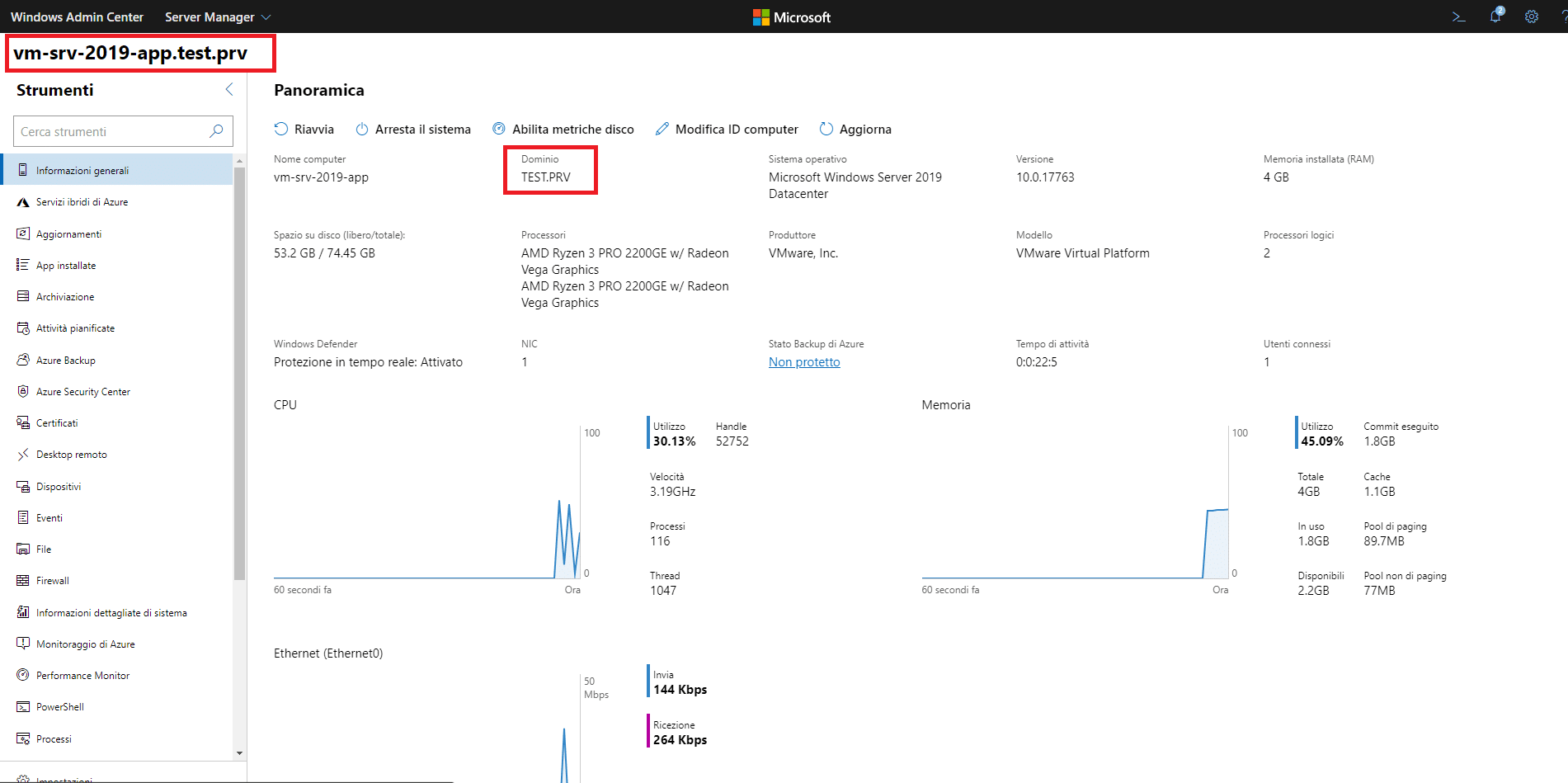Click the File tool icon

tap(23, 549)
